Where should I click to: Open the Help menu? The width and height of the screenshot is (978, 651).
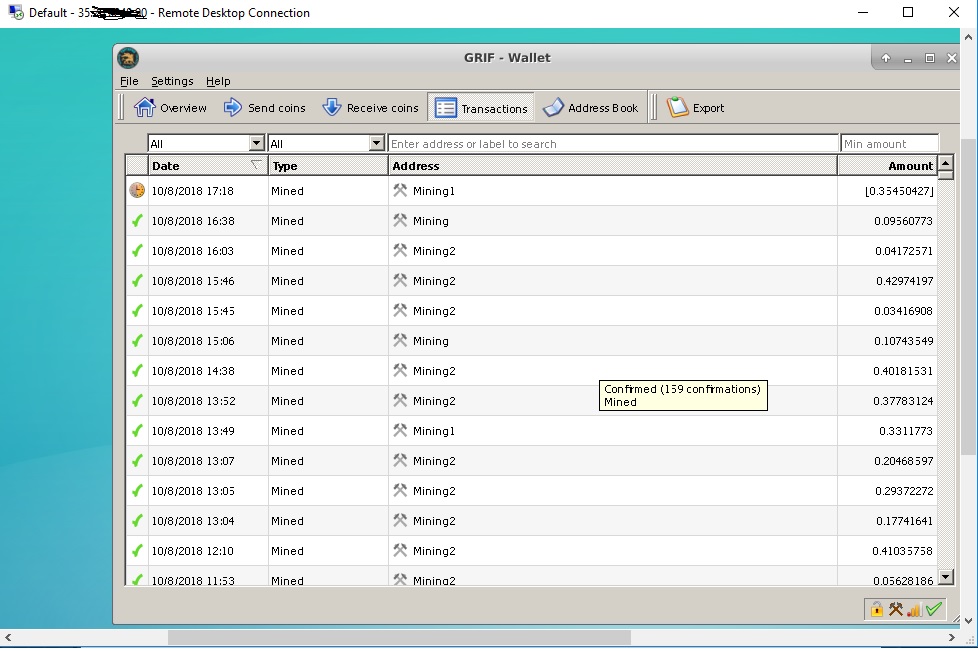coord(218,81)
